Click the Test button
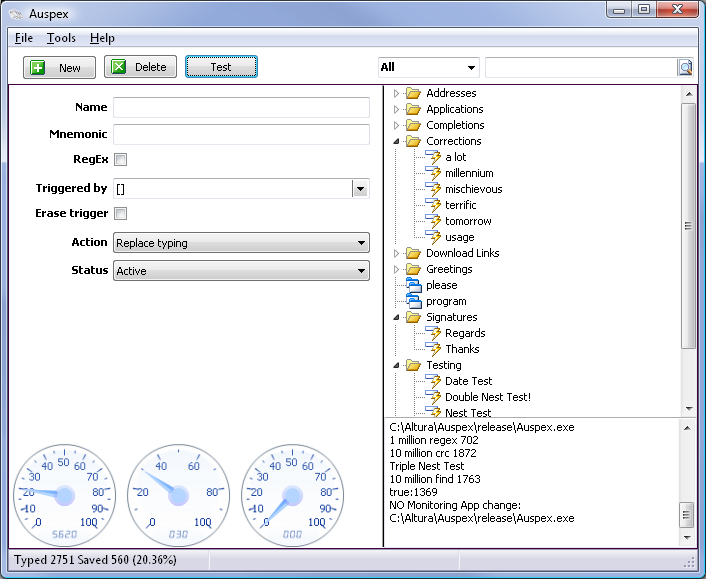The height and width of the screenshot is (579, 706). click(x=221, y=67)
